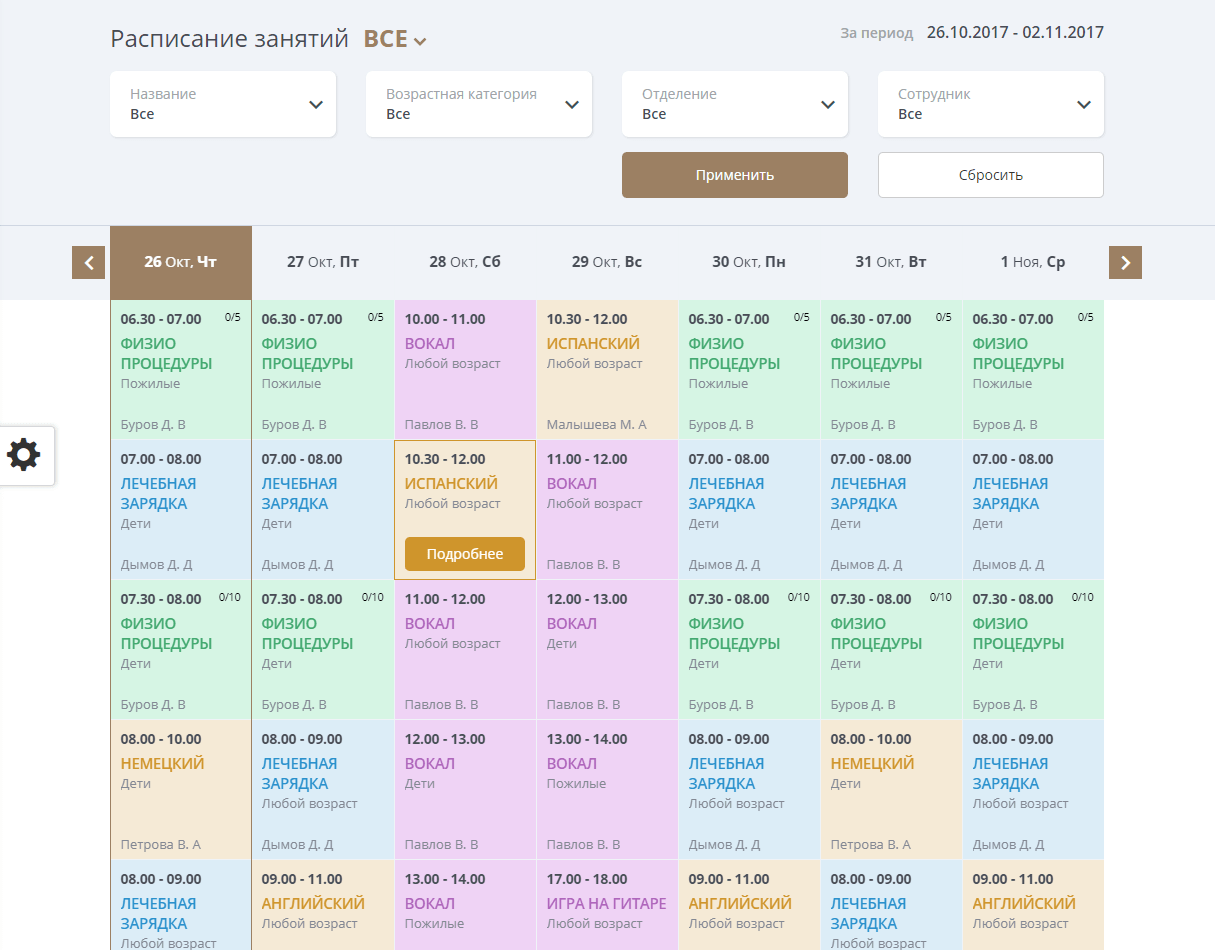Go to next week with right arrow
Viewport: 1215px width, 950px height.
coord(1125,263)
